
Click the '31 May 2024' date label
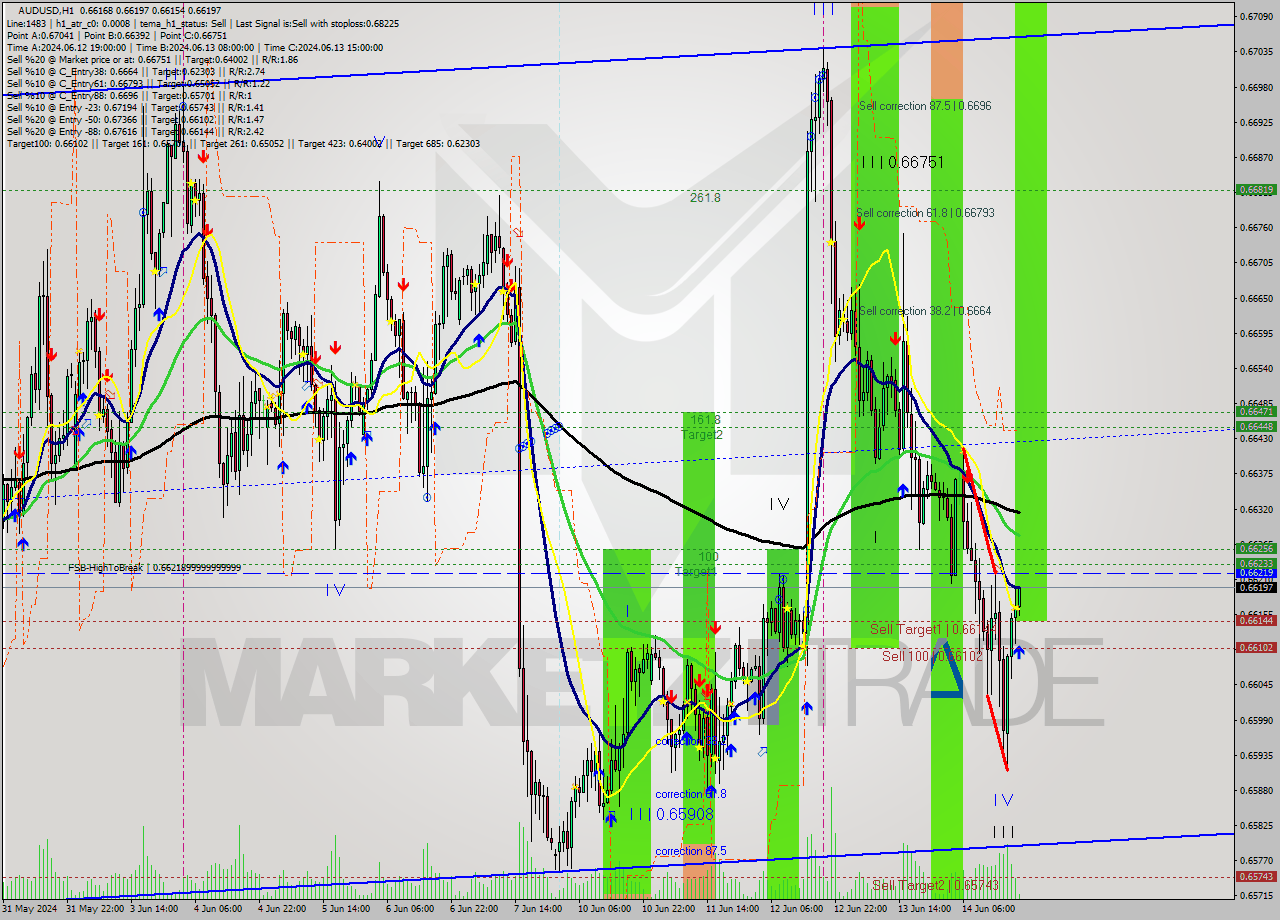tap(28, 909)
